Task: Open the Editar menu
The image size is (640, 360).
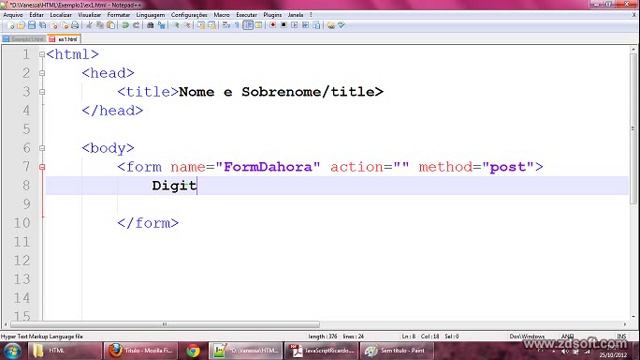Action: point(36,15)
